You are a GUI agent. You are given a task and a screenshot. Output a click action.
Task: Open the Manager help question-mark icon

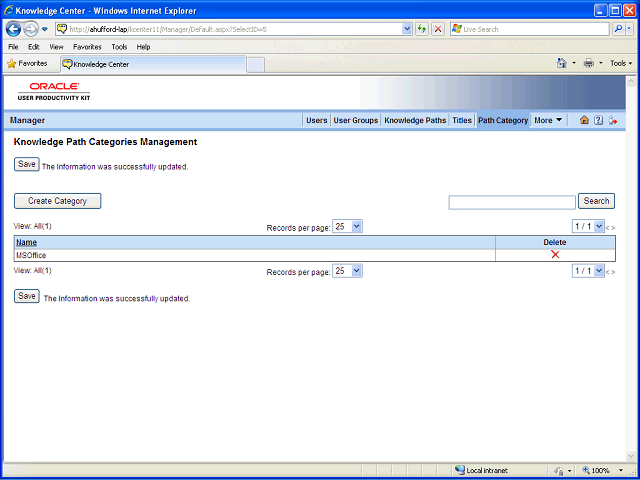click(x=598, y=120)
